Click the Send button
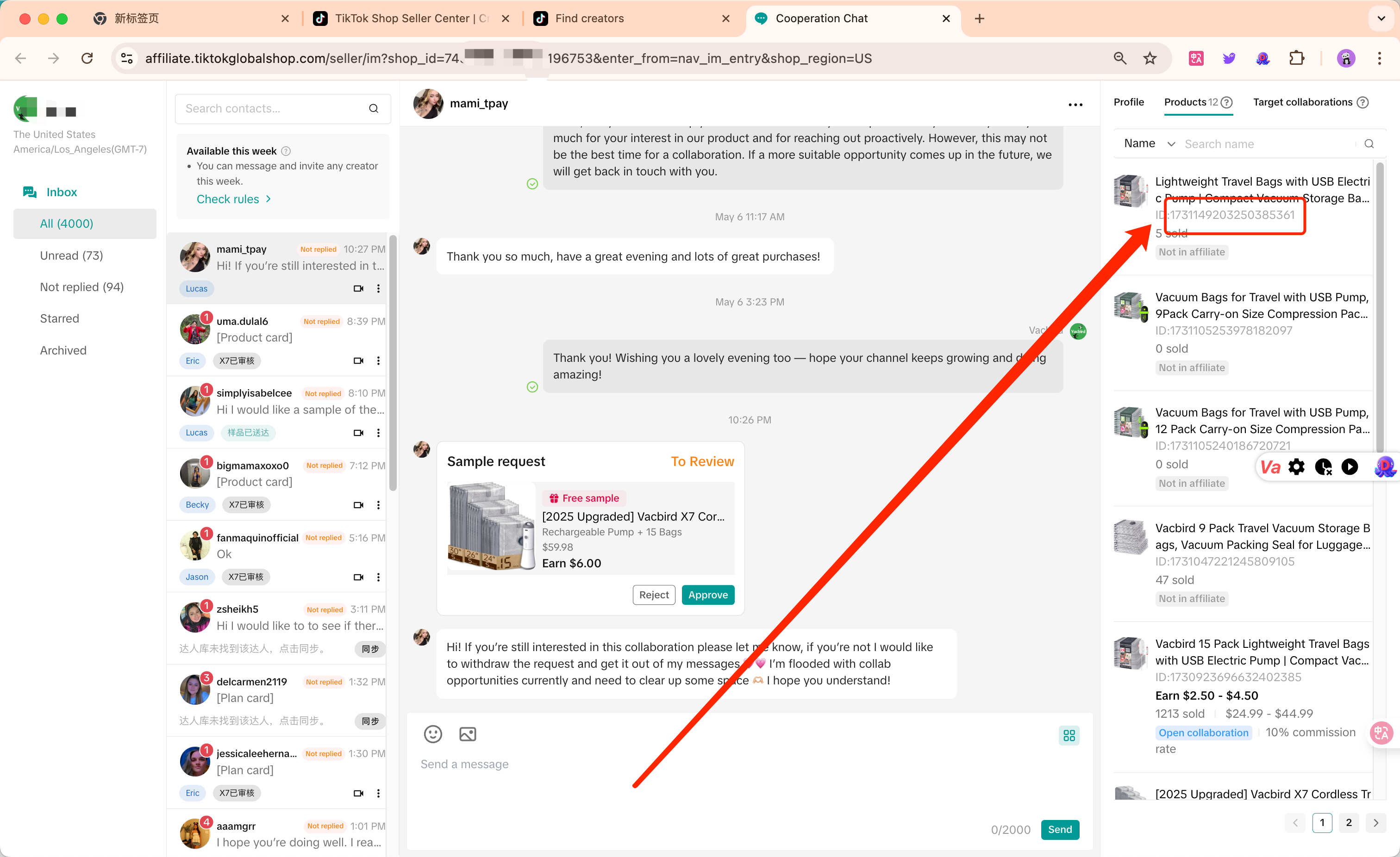The width and height of the screenshot is (1400, 857). click(1060, 829)
